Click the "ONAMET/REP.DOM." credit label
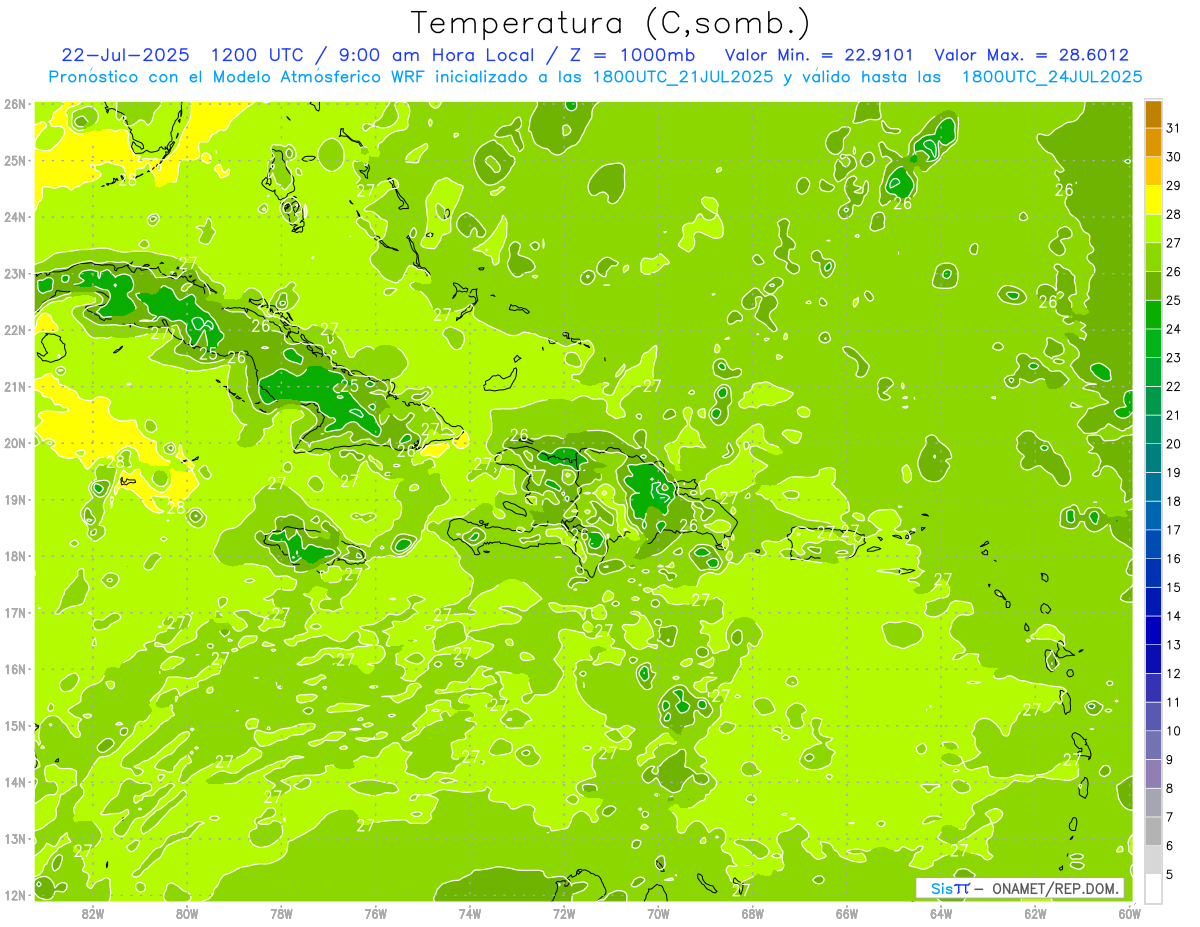The width and height of the screenshot is (1200, 927). coord(1055,888)
